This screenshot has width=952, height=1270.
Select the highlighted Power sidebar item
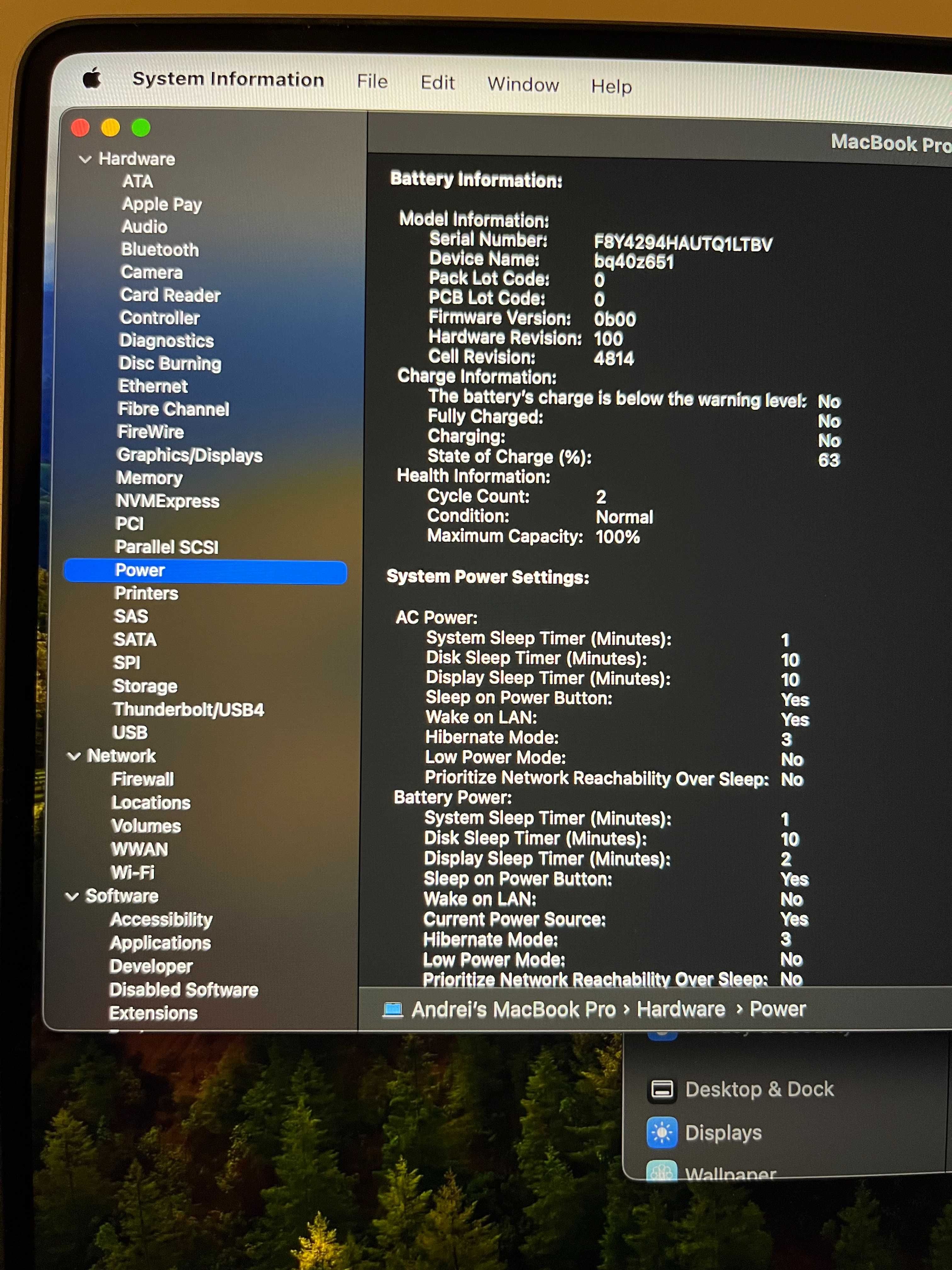point(206,572)
